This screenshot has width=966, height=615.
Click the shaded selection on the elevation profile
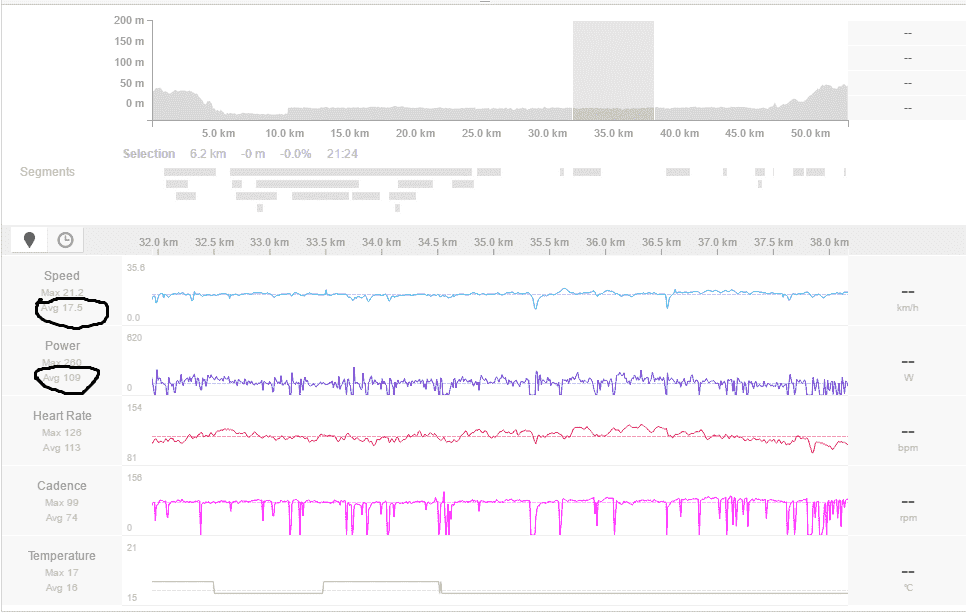tap(613, 70)
